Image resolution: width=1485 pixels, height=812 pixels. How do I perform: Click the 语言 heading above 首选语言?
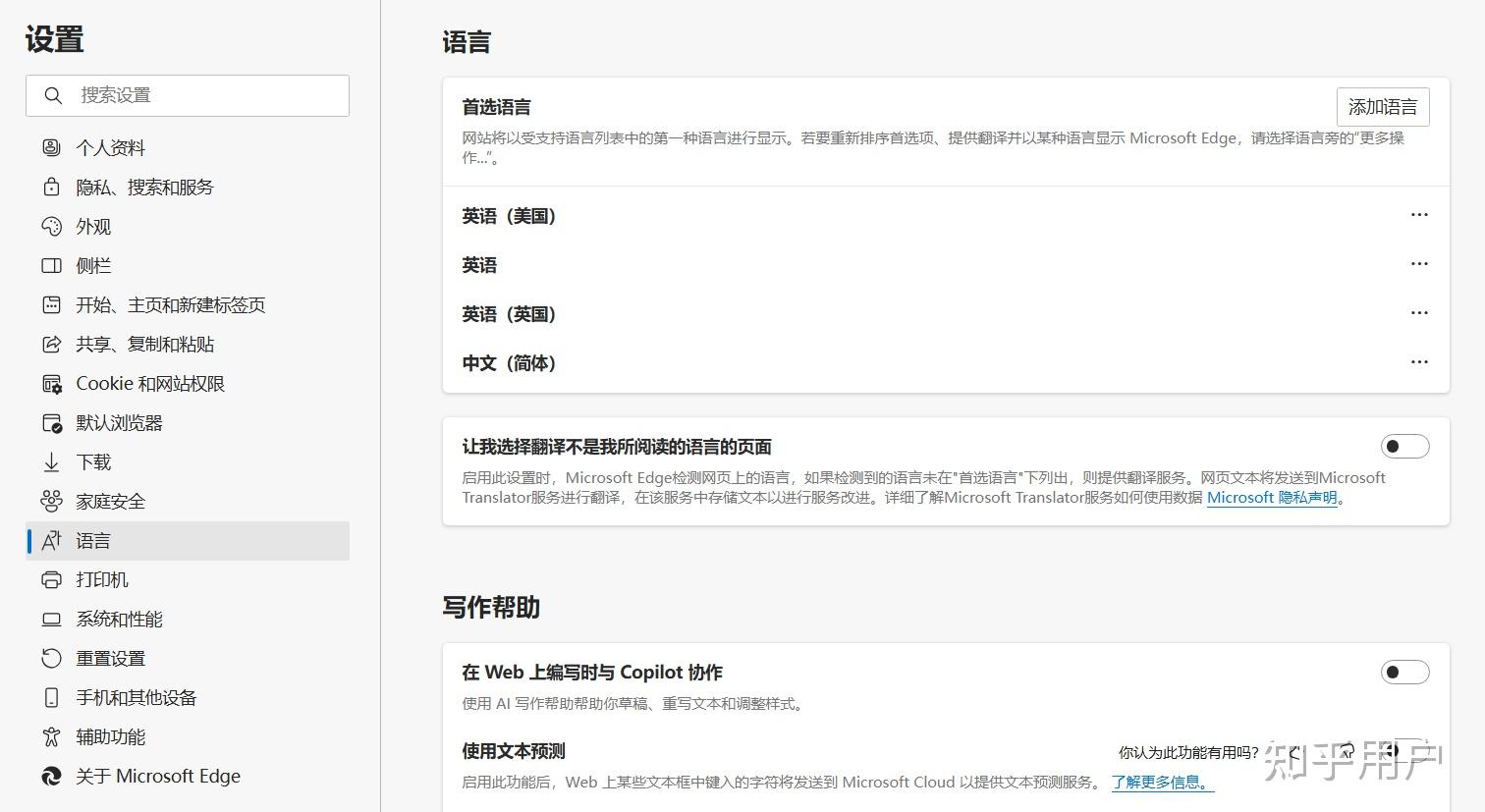[x=467, y=42]
